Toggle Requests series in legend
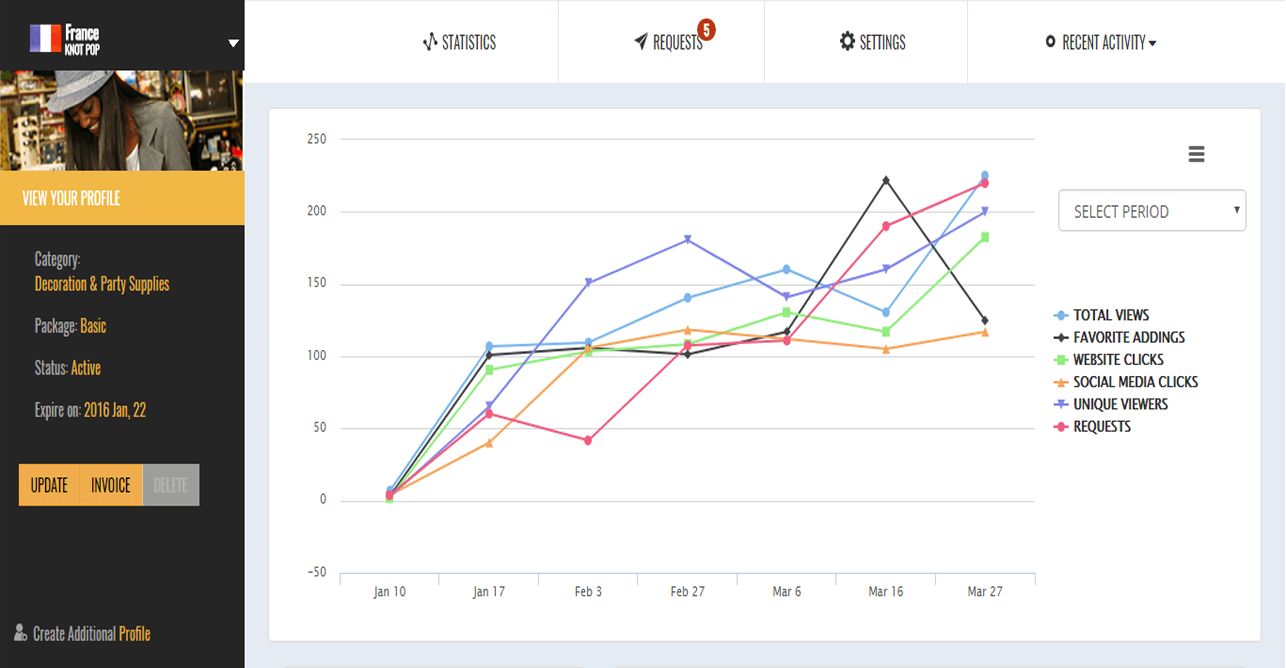The width and height of the screenshot is (1286, 668). (x=1092, y=426)
